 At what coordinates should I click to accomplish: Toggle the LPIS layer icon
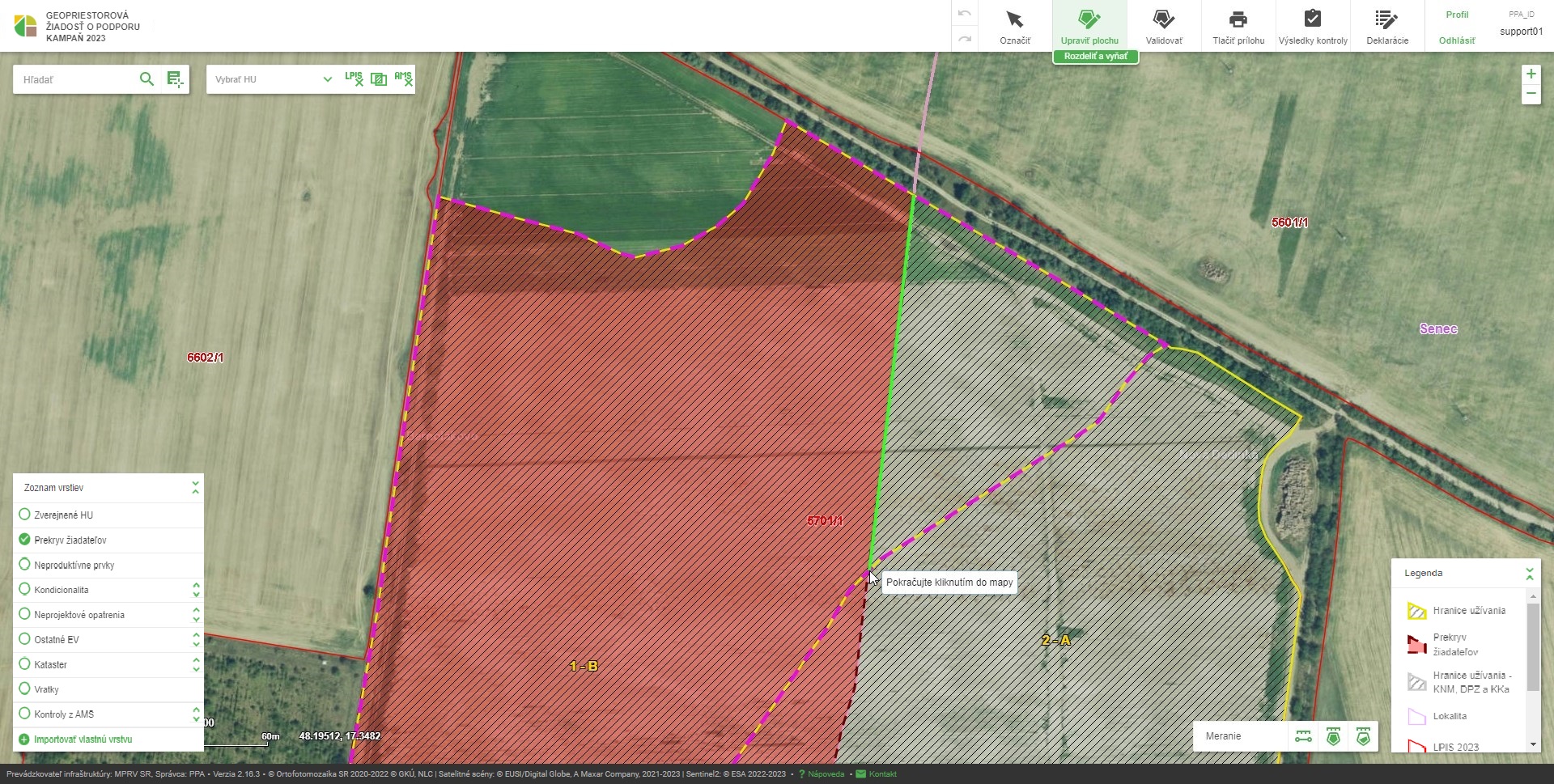pyautogui.click(x=354, y=78)
